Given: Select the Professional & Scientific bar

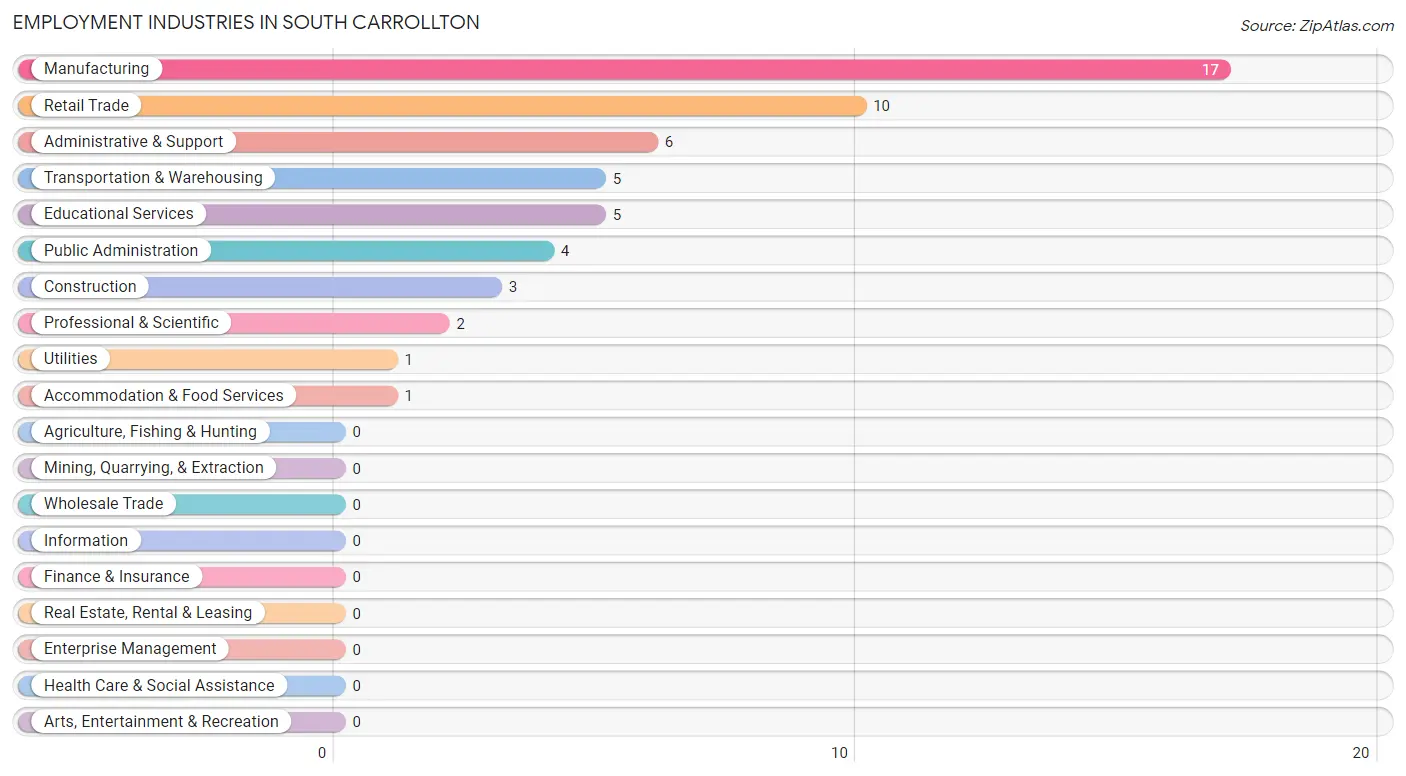Looking at the screenshot, I should click(x=234, y=323).
